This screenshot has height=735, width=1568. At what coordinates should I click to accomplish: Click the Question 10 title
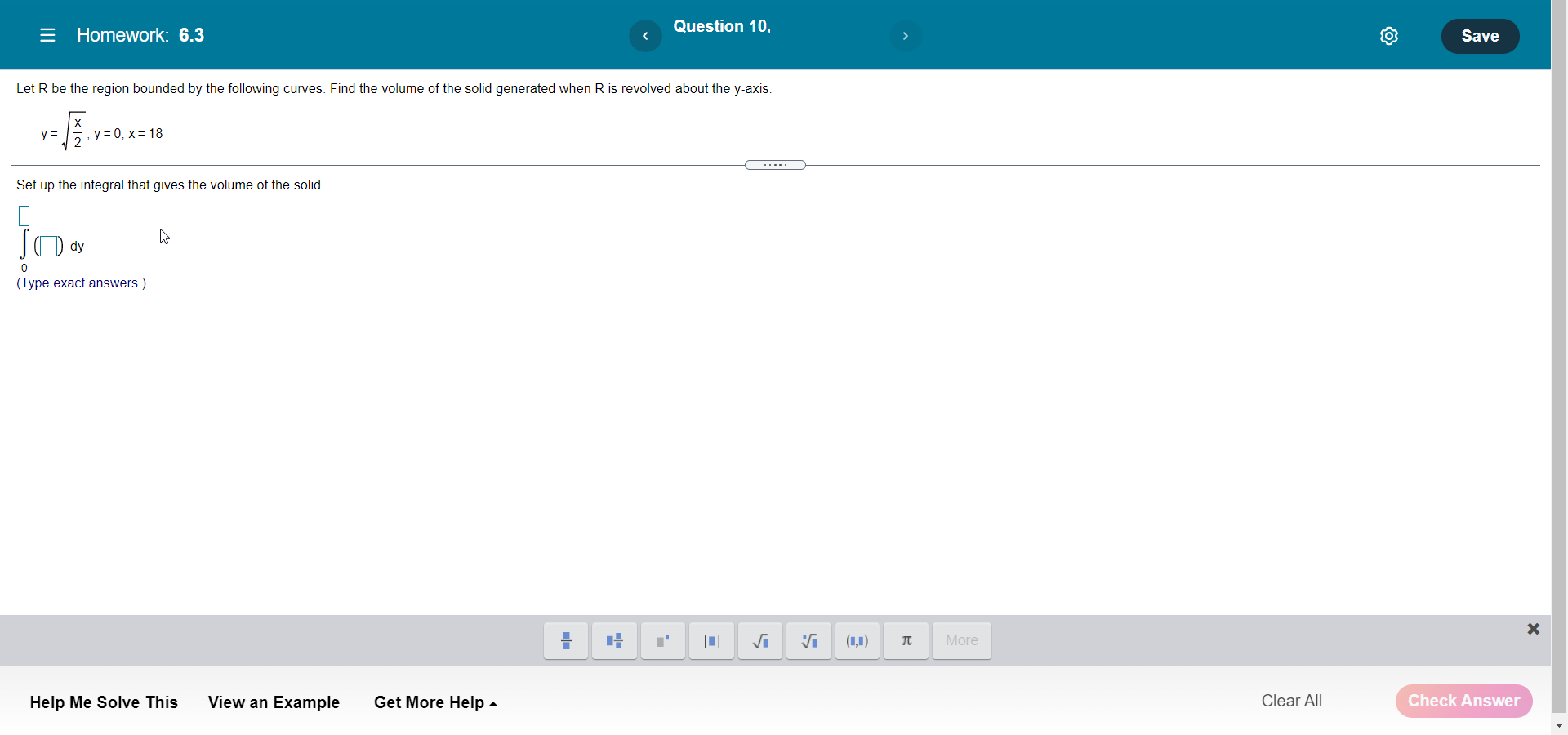click(x=722, y=26)
